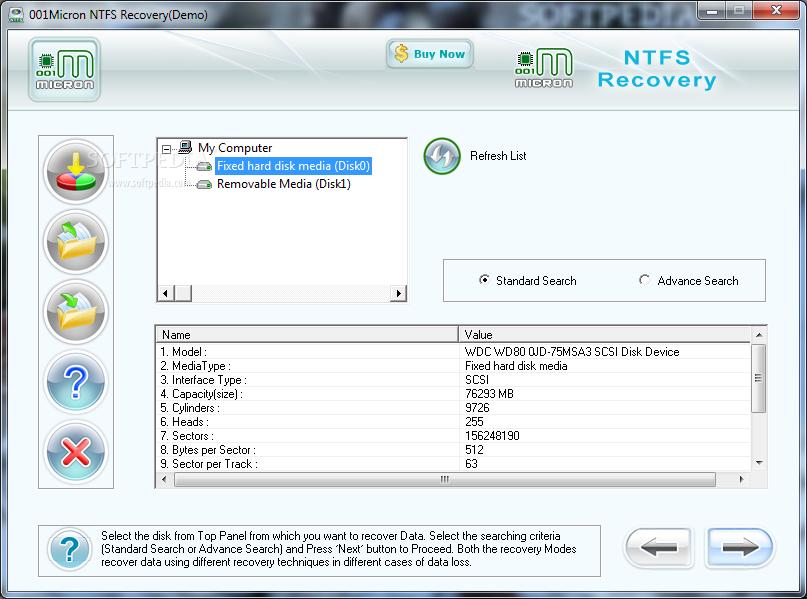Click the value 'SCSI' in Interface Type row
The image size is (807, 599).
(477, 380)
